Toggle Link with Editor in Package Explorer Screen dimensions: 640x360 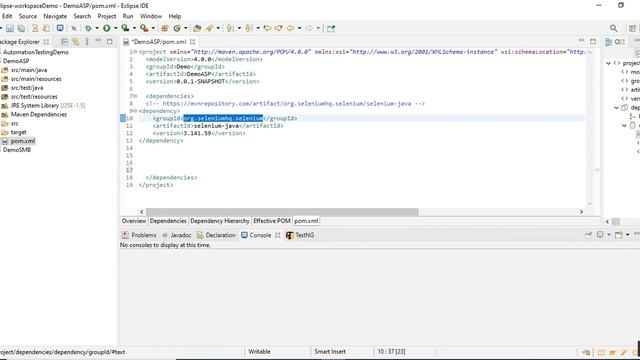[76, 42]
